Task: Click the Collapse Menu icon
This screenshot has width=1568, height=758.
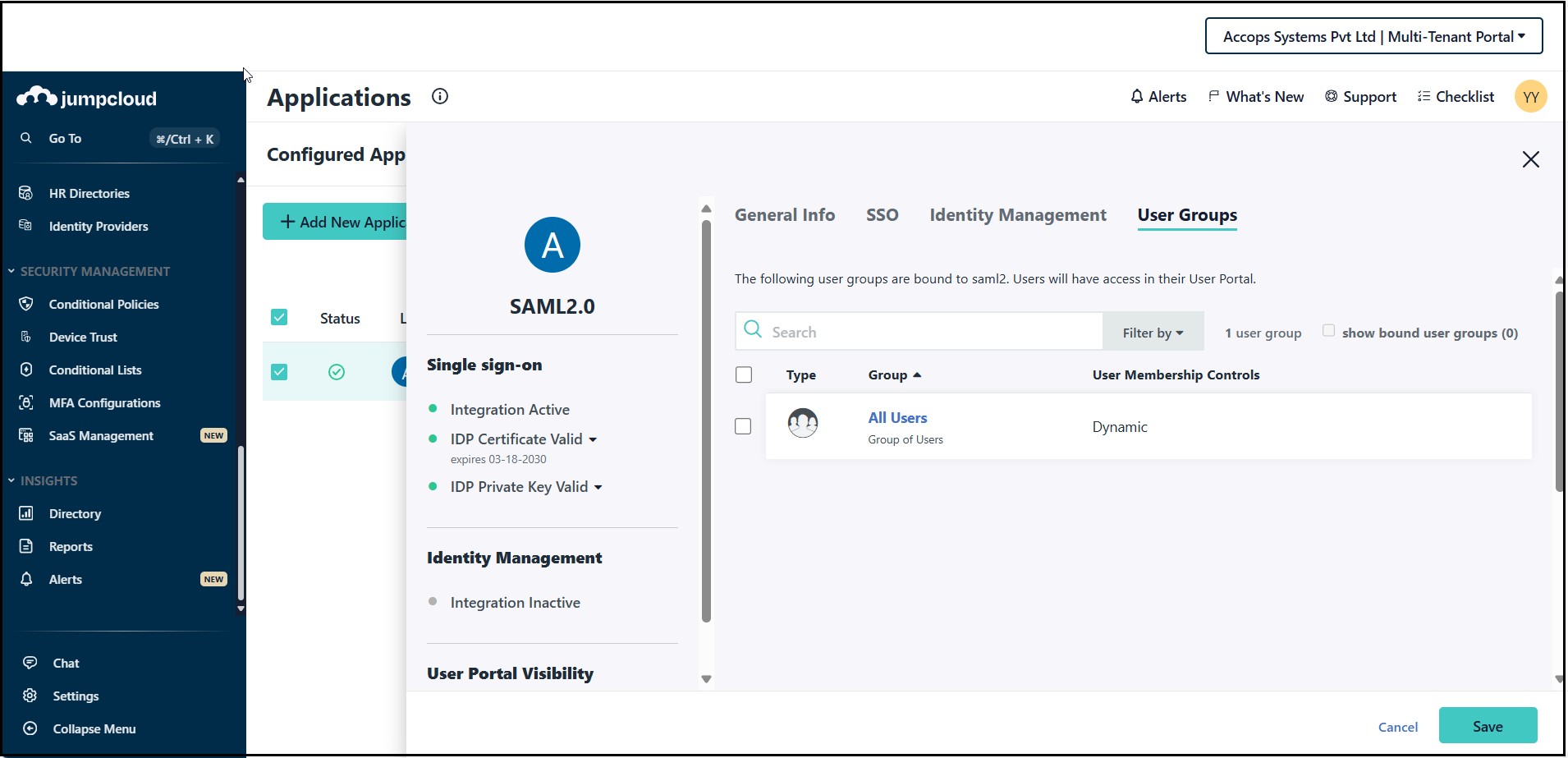Action: [30, 728]
